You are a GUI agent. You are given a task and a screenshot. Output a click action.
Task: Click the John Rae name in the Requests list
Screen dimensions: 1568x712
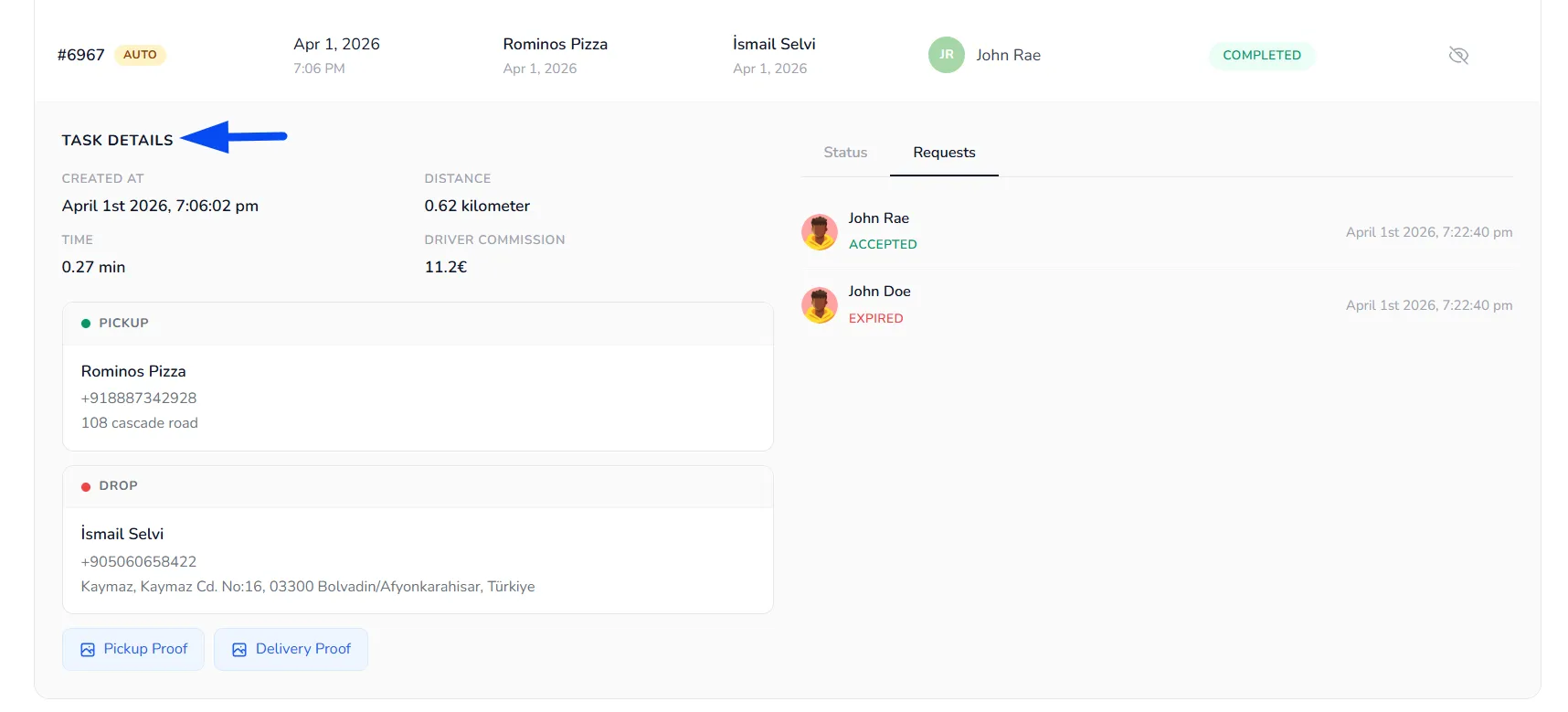[879, 218]
